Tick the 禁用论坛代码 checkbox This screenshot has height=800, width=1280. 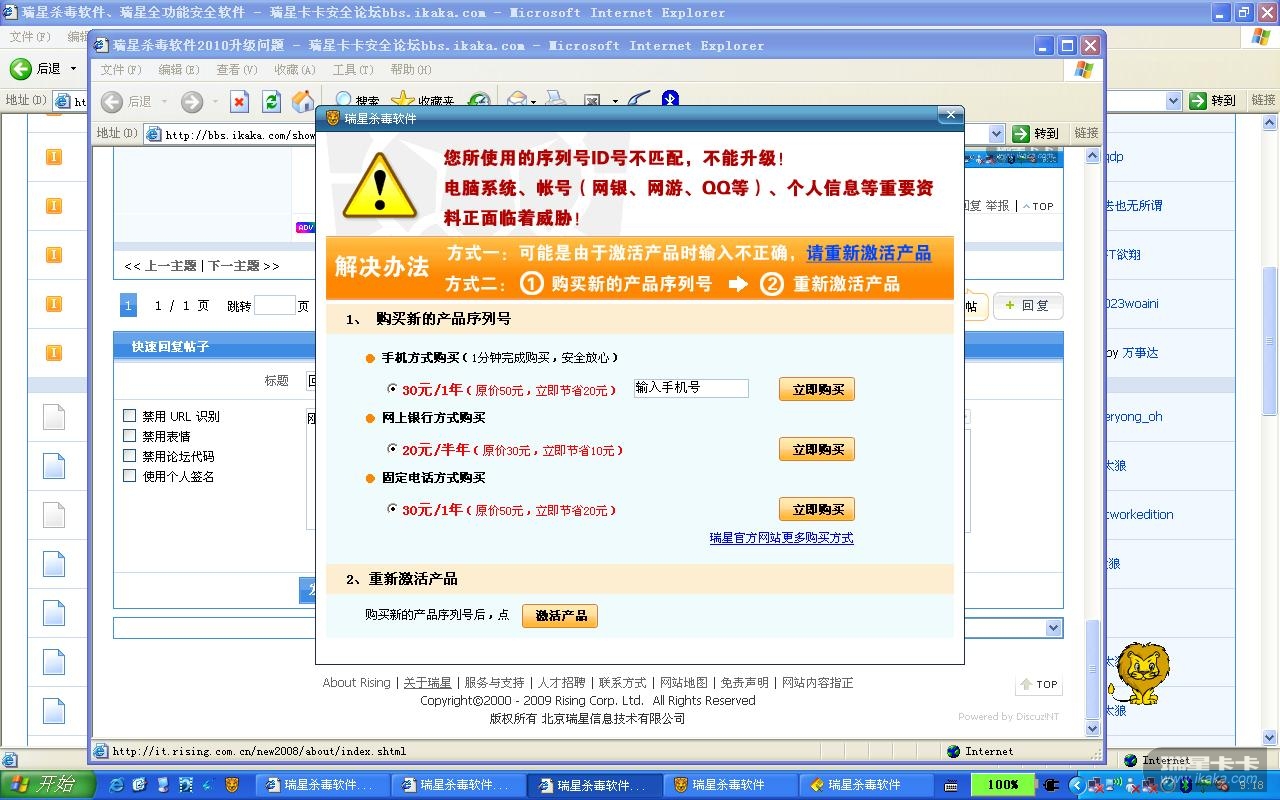tap(129, 456)
